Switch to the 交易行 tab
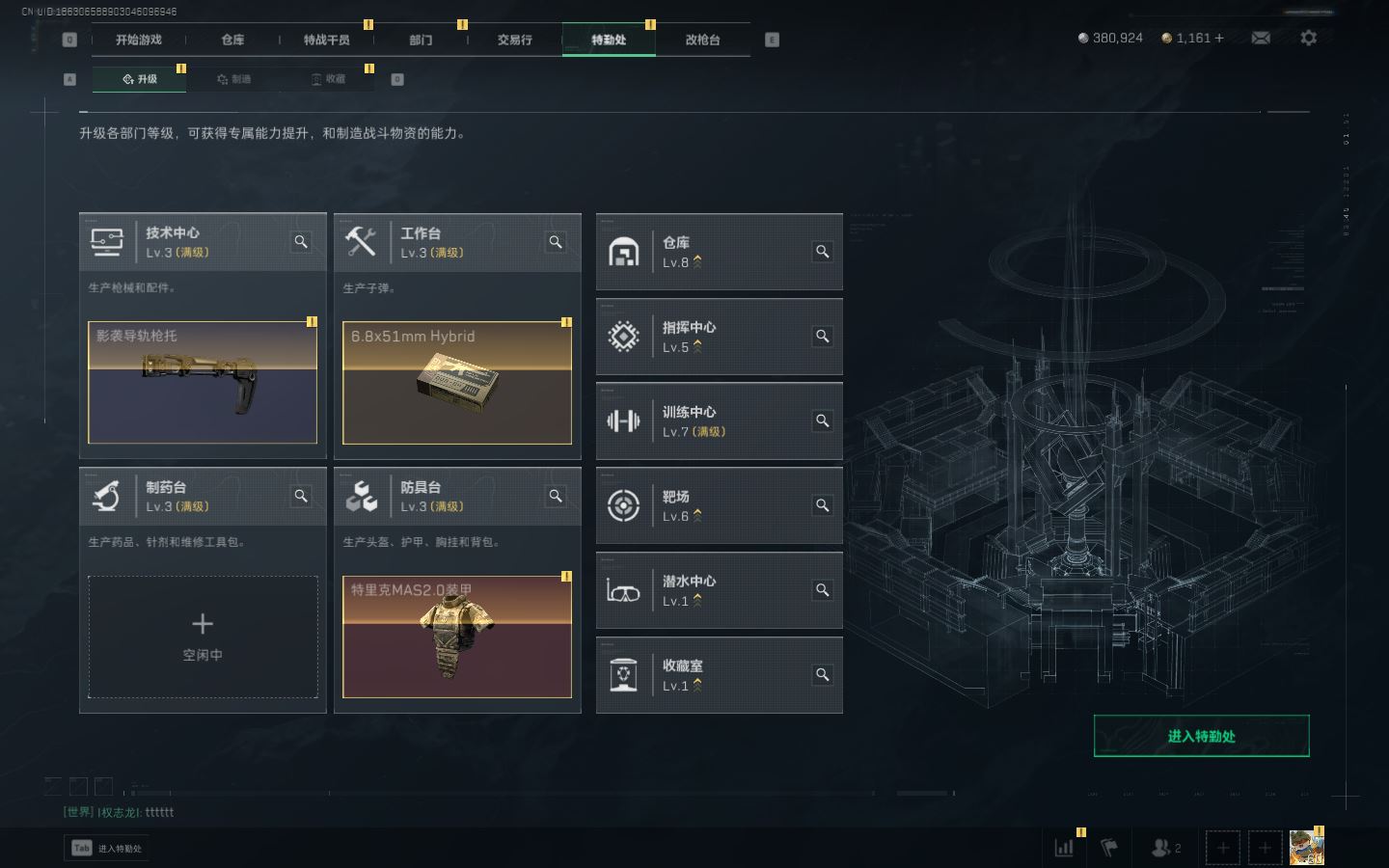Screen dimensions: 1389x868 [514, 40]
